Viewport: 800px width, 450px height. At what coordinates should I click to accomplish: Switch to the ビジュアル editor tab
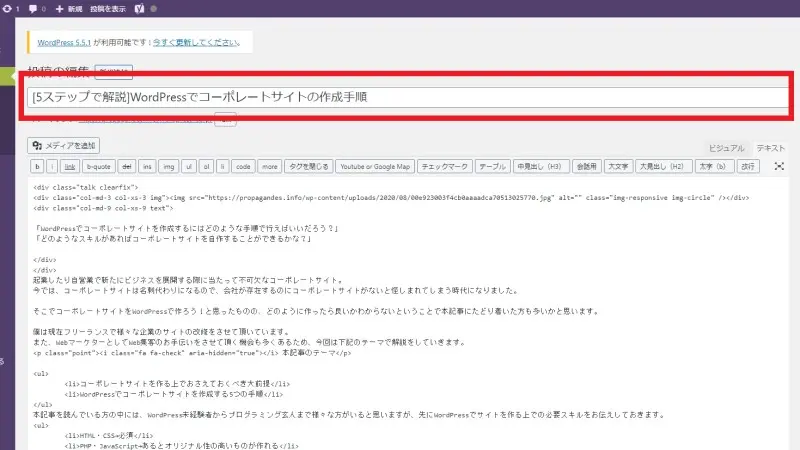click(725, 147)
